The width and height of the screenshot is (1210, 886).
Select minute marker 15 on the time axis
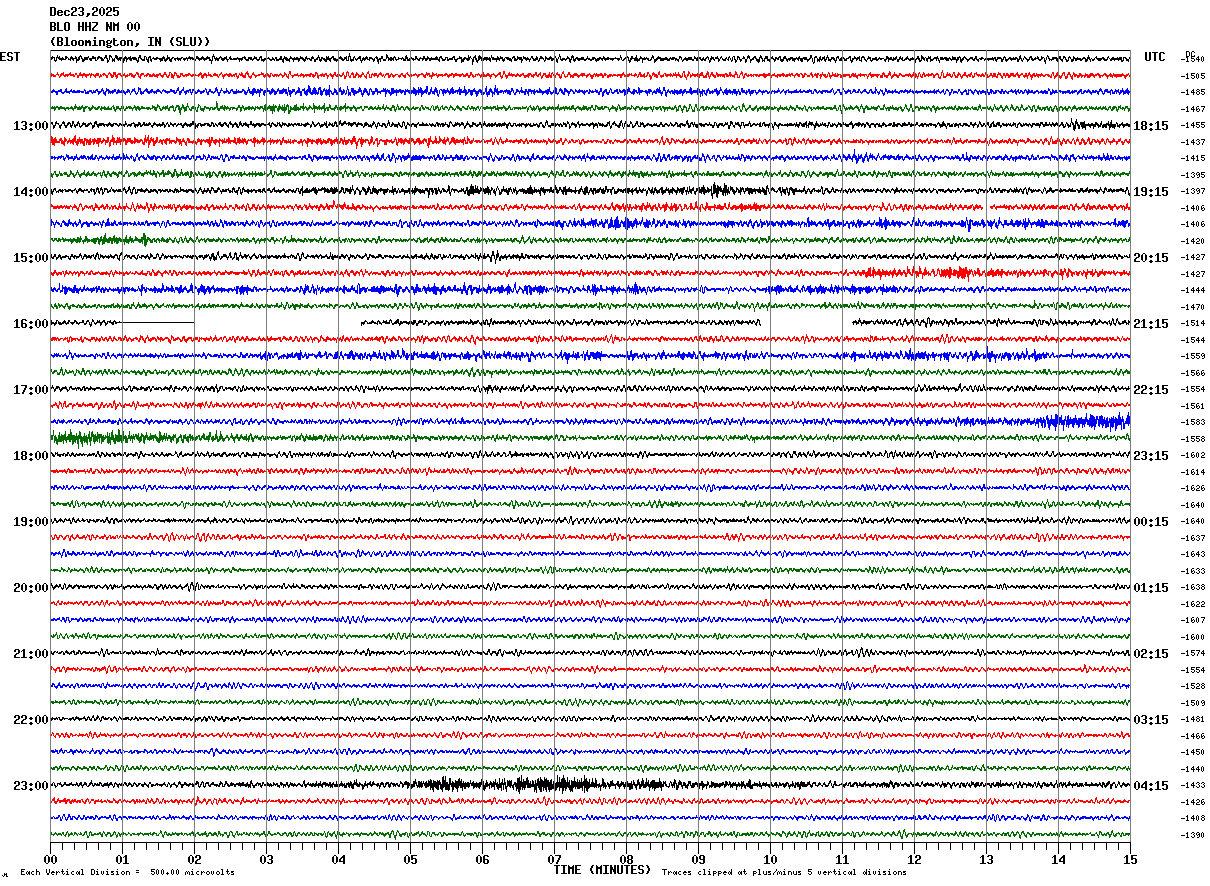[1130, 860]
